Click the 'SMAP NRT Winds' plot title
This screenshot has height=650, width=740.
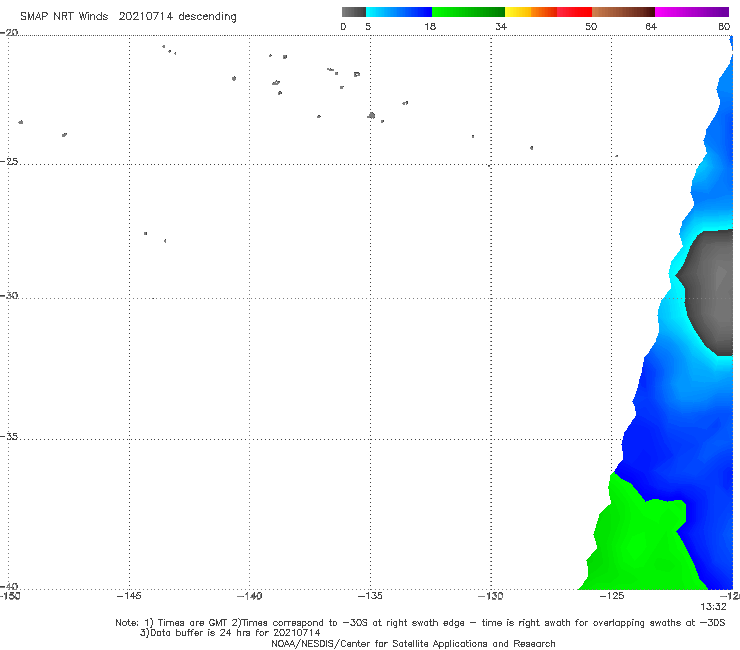point(64,16)
